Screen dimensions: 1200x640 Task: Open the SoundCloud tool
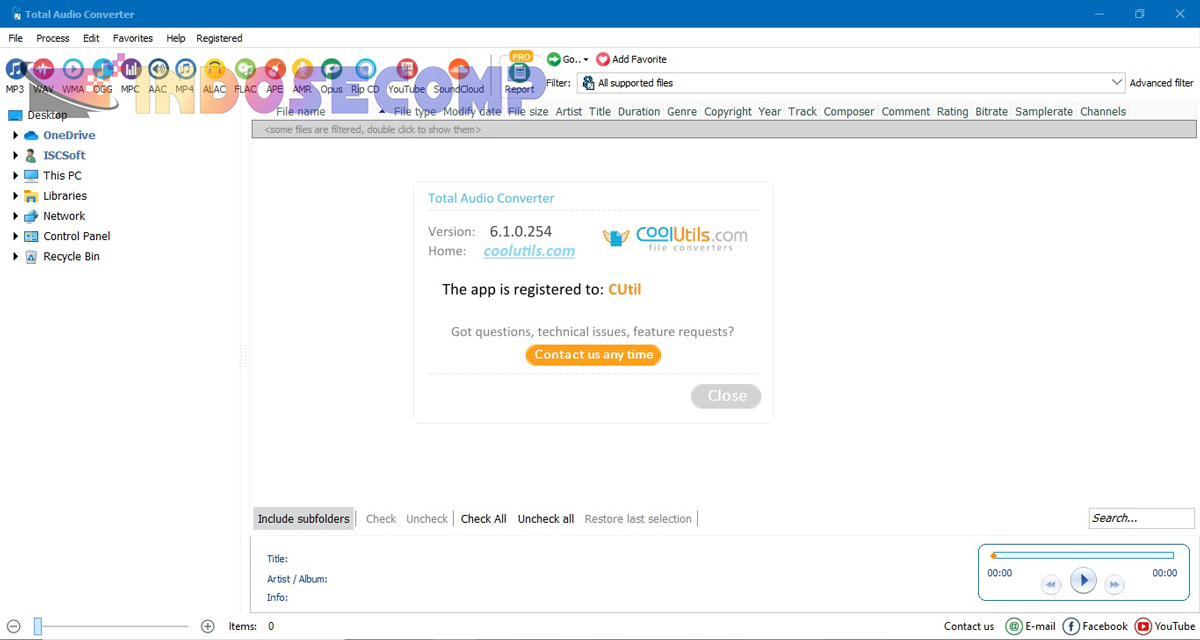(458, 70)
